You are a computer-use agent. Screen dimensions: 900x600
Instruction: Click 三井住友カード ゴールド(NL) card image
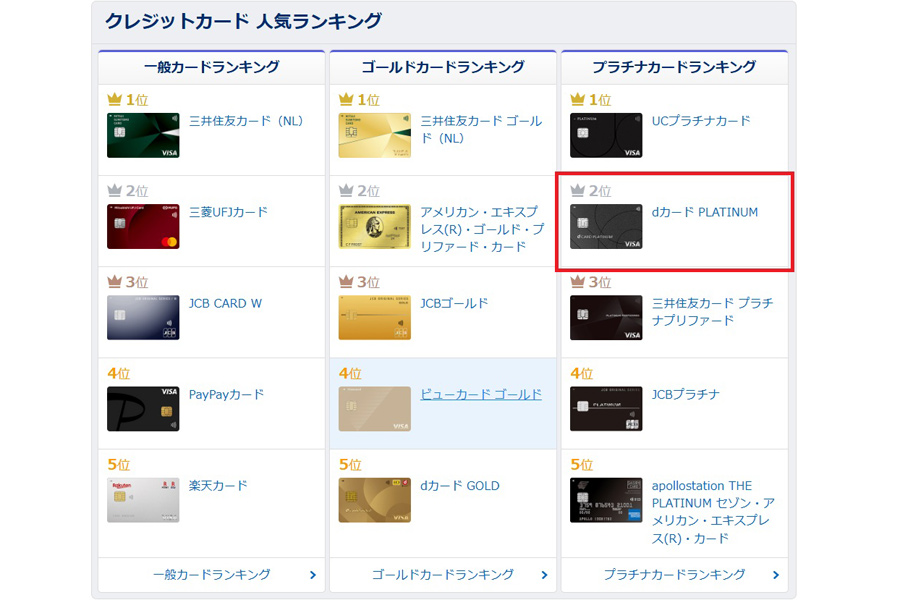pyautogui.click(x=375, y=136)
